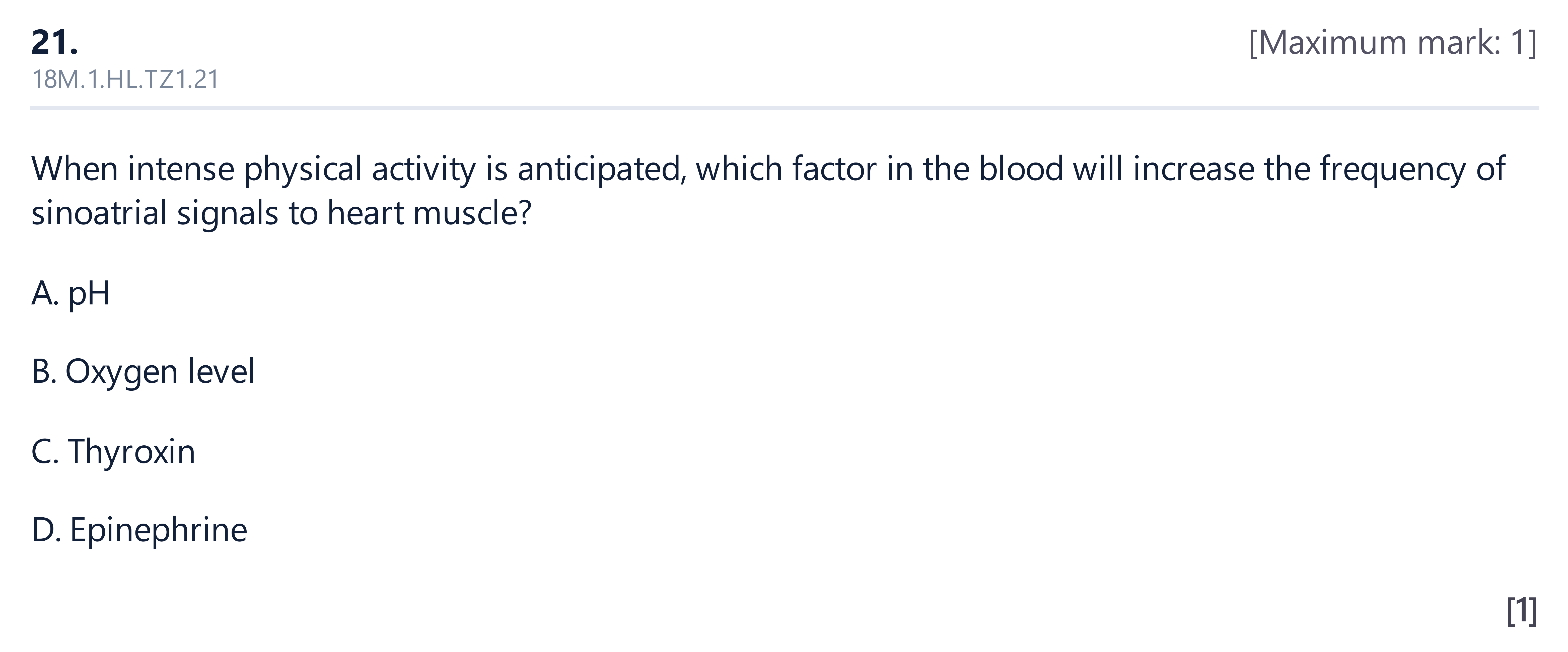1568x652 pixels.
Task: Click the letter "D." option marker
Action: [46, 530]
